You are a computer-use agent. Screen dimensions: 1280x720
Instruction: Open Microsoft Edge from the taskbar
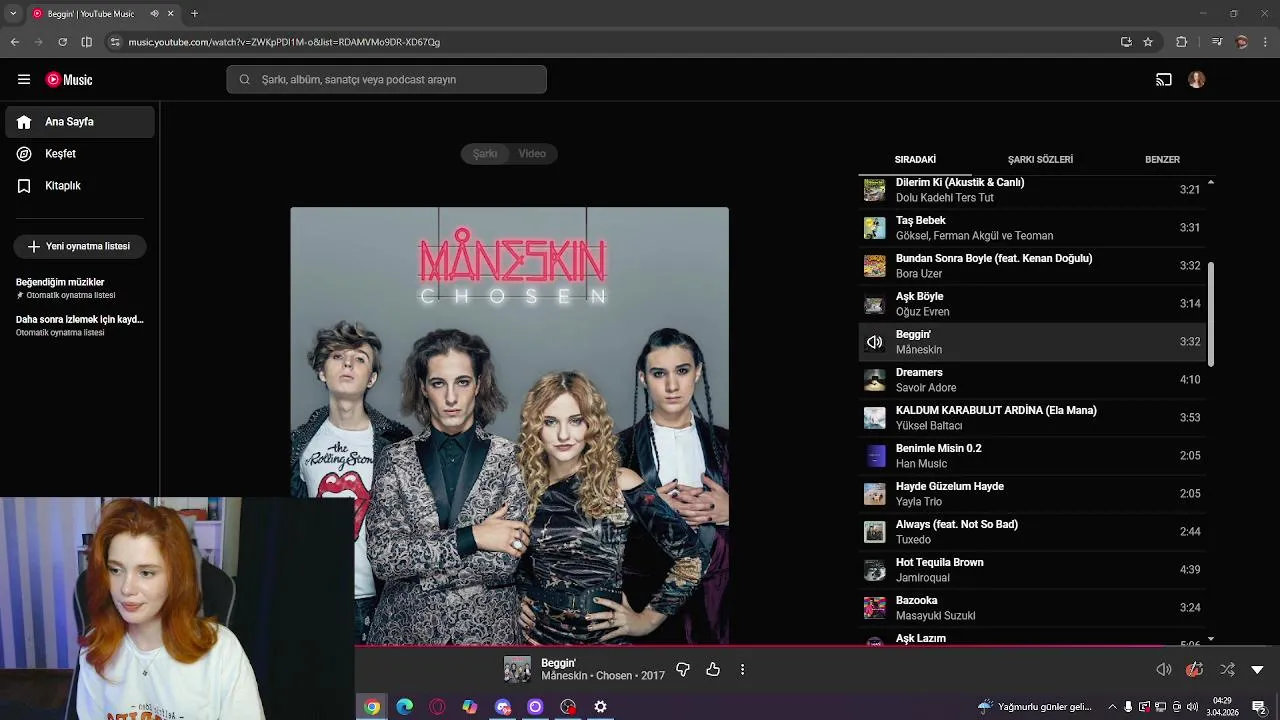[405, 707]
